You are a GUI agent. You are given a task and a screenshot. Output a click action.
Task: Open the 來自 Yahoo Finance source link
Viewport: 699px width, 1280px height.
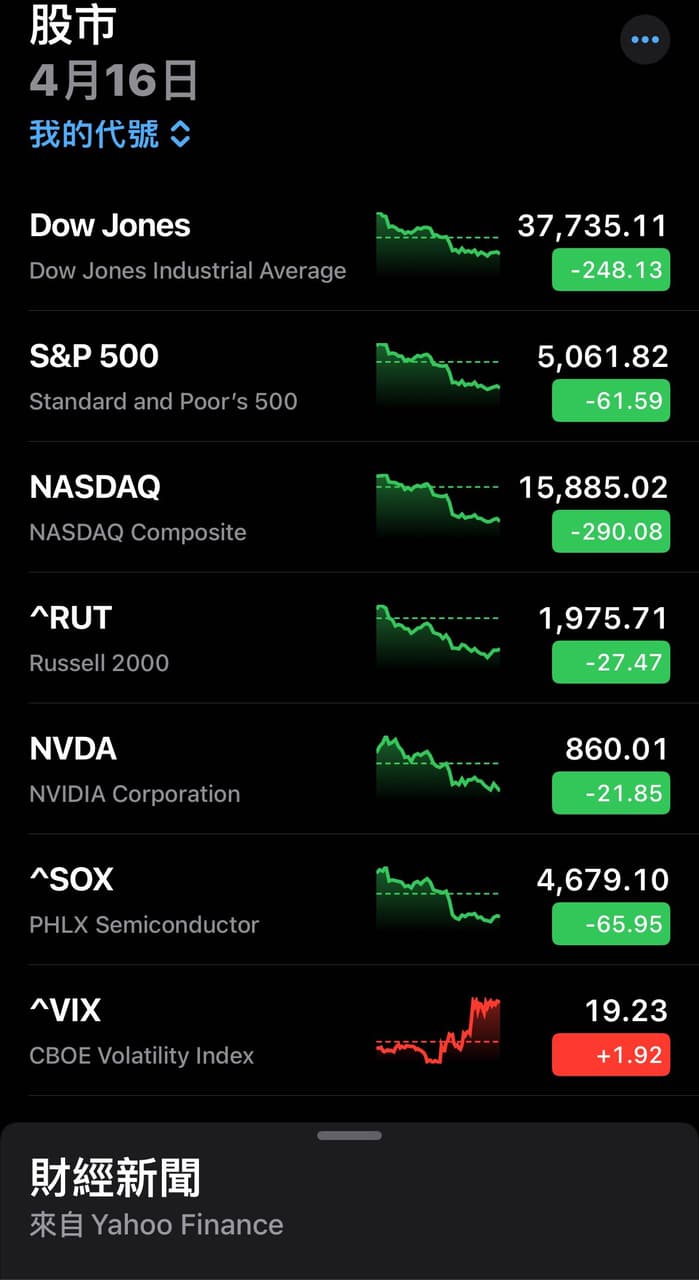click(x=156, y=1225)
